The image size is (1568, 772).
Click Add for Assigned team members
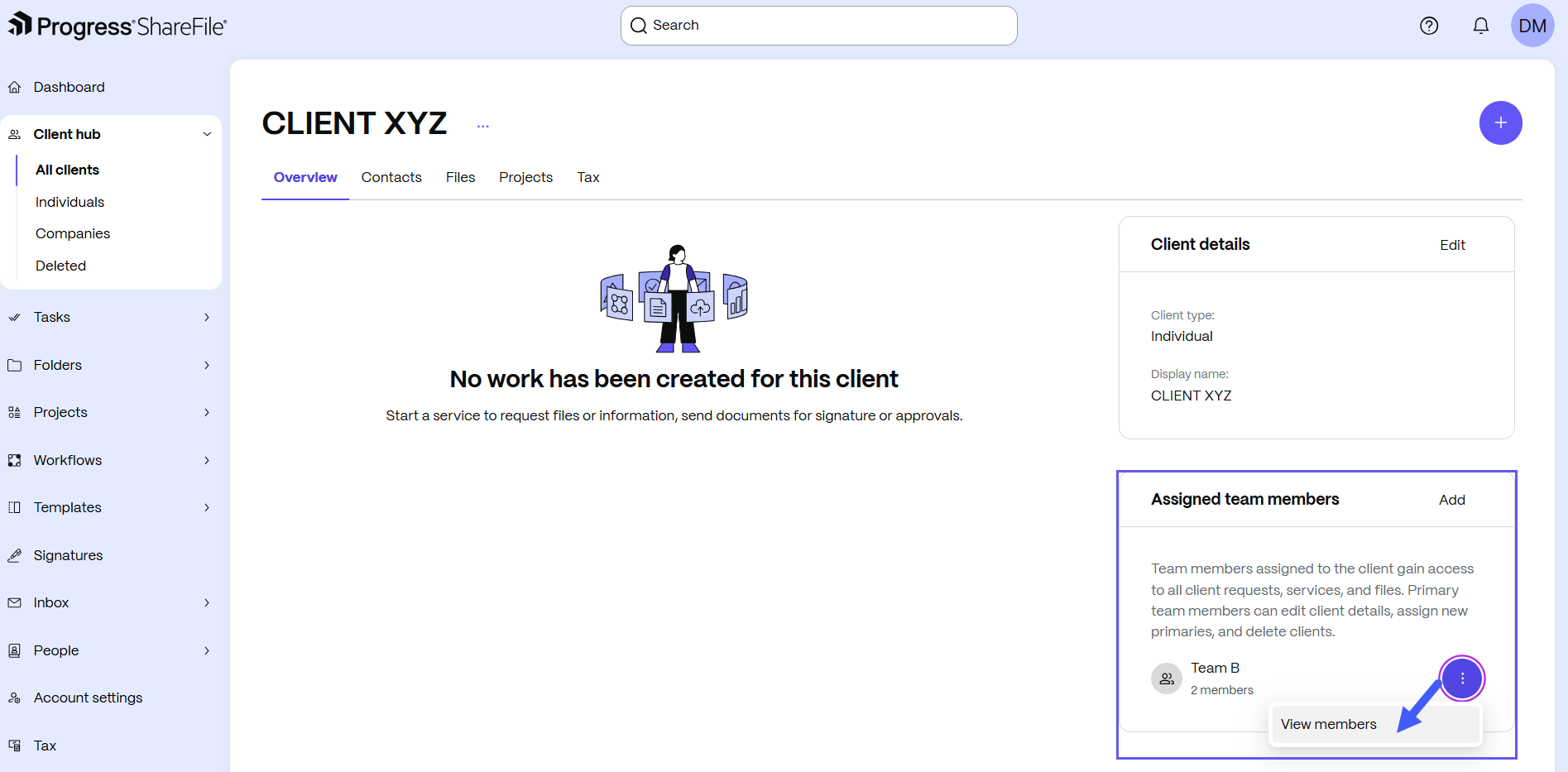[x=1452, y=500]
